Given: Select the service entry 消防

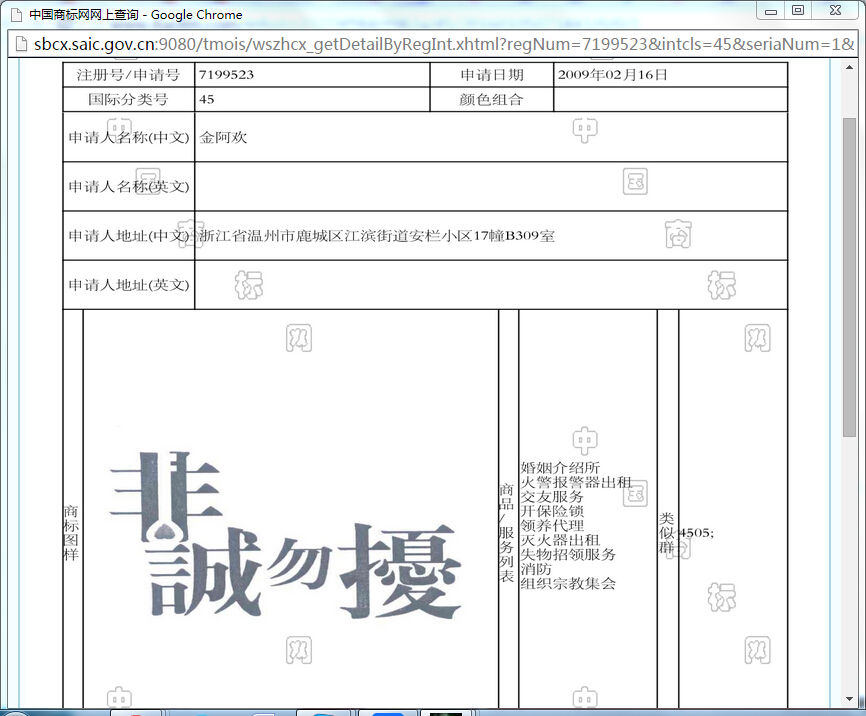Looking at the screenshot, I should pyautogui.click(x=536, y=568).
